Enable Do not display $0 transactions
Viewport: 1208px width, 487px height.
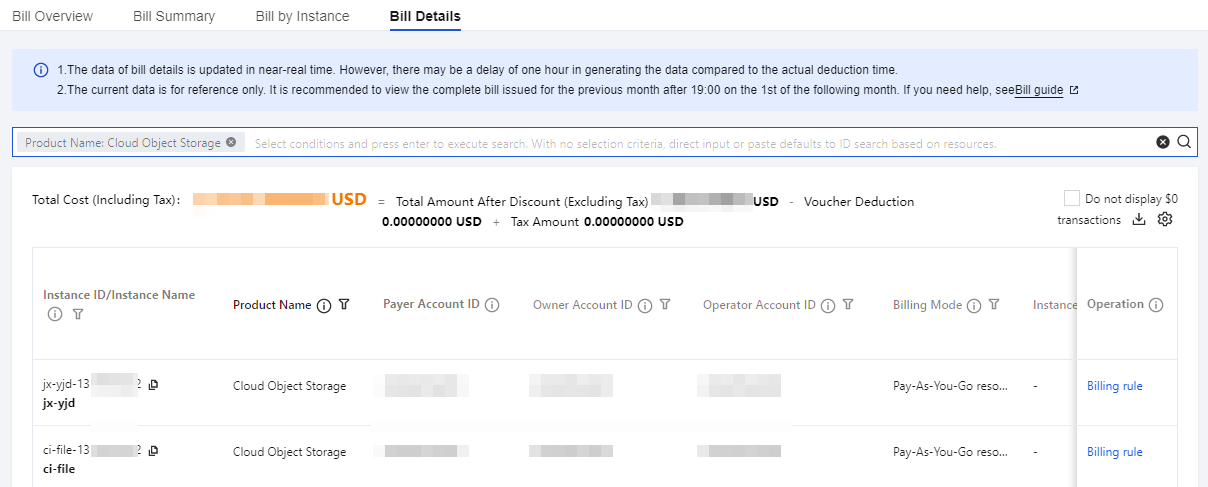tap(1072, 198)
